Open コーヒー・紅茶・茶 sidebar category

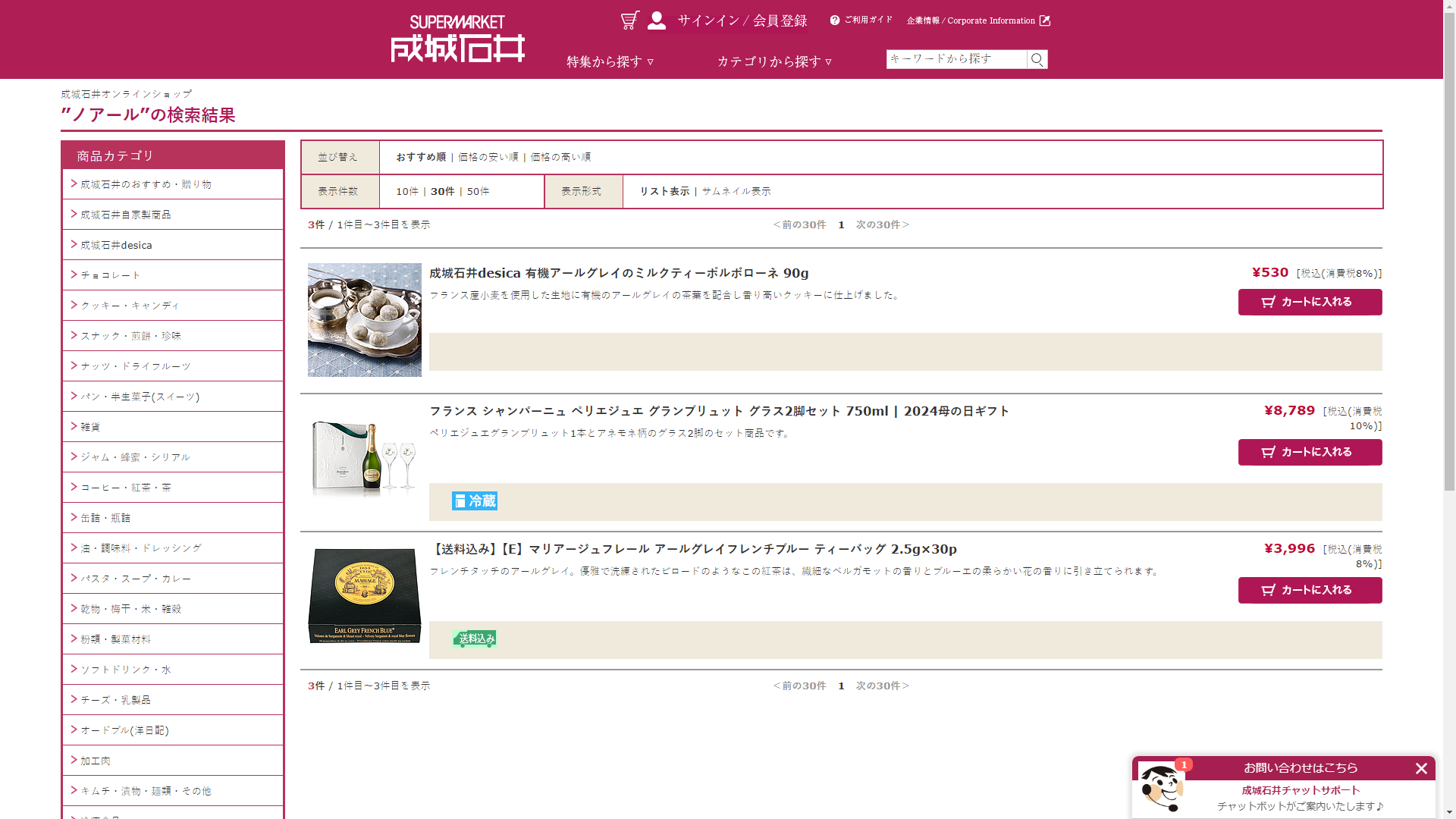pyautogui.click(x=126, y=488)
